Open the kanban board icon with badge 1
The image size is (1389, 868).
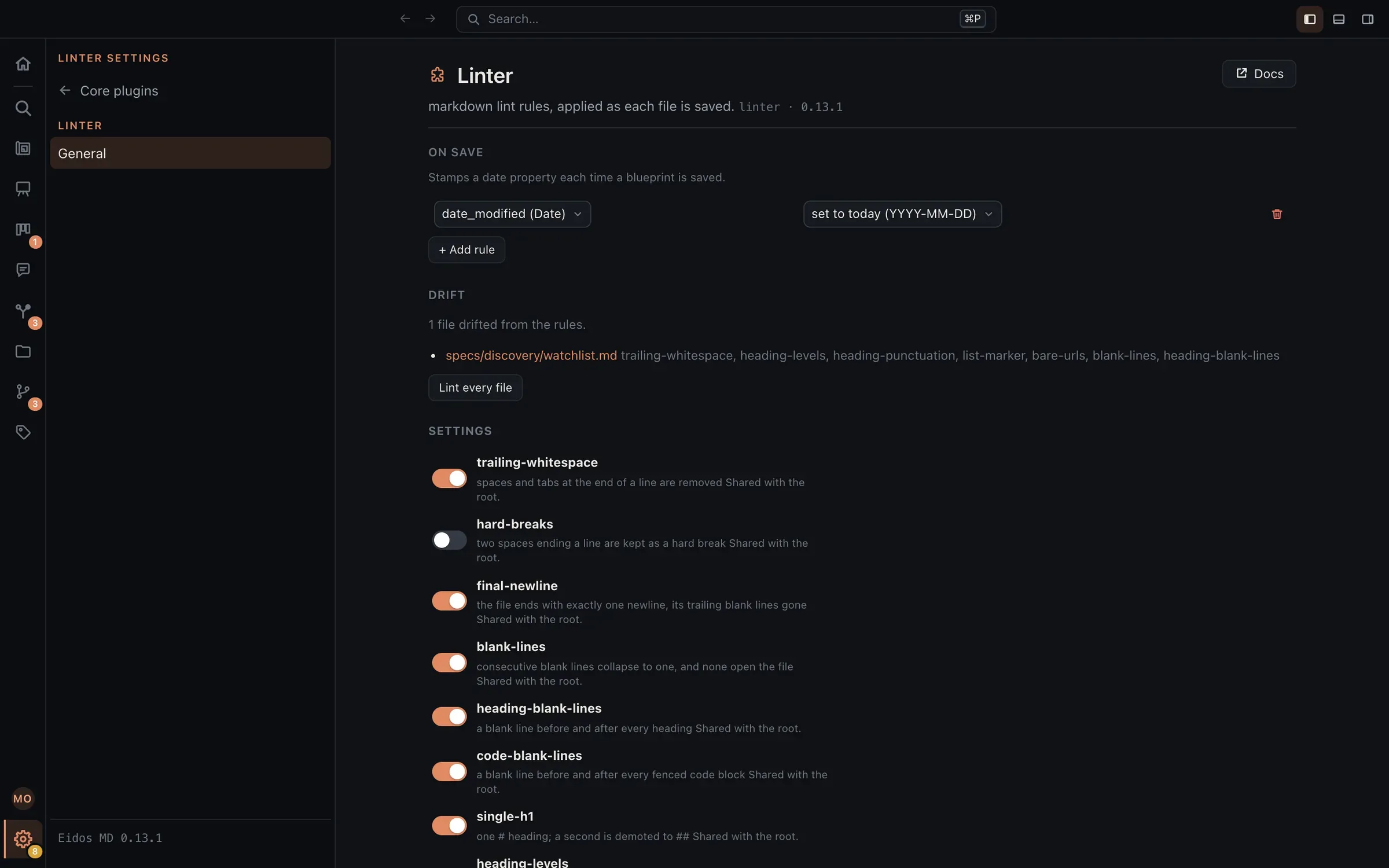23,230
